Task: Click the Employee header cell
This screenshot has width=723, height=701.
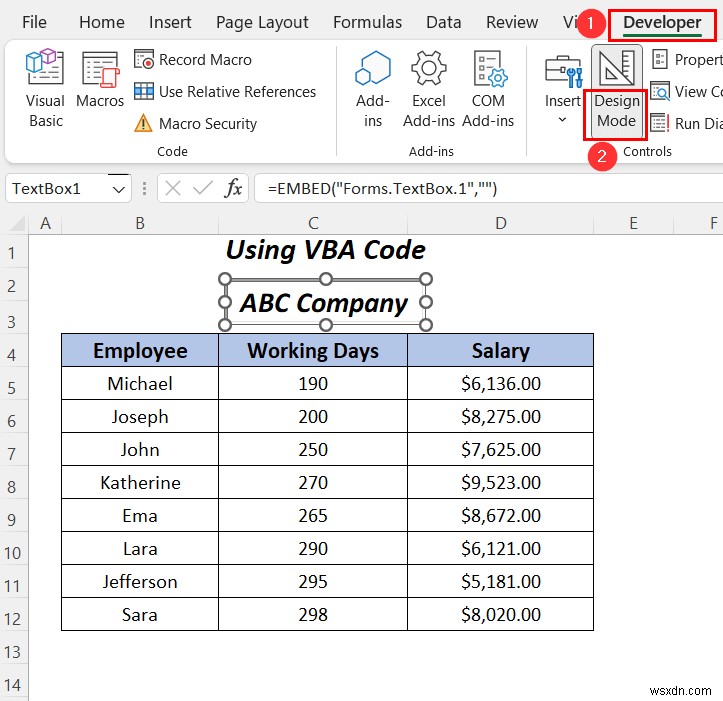Action: pyautogui.click(x=140, y=350)
